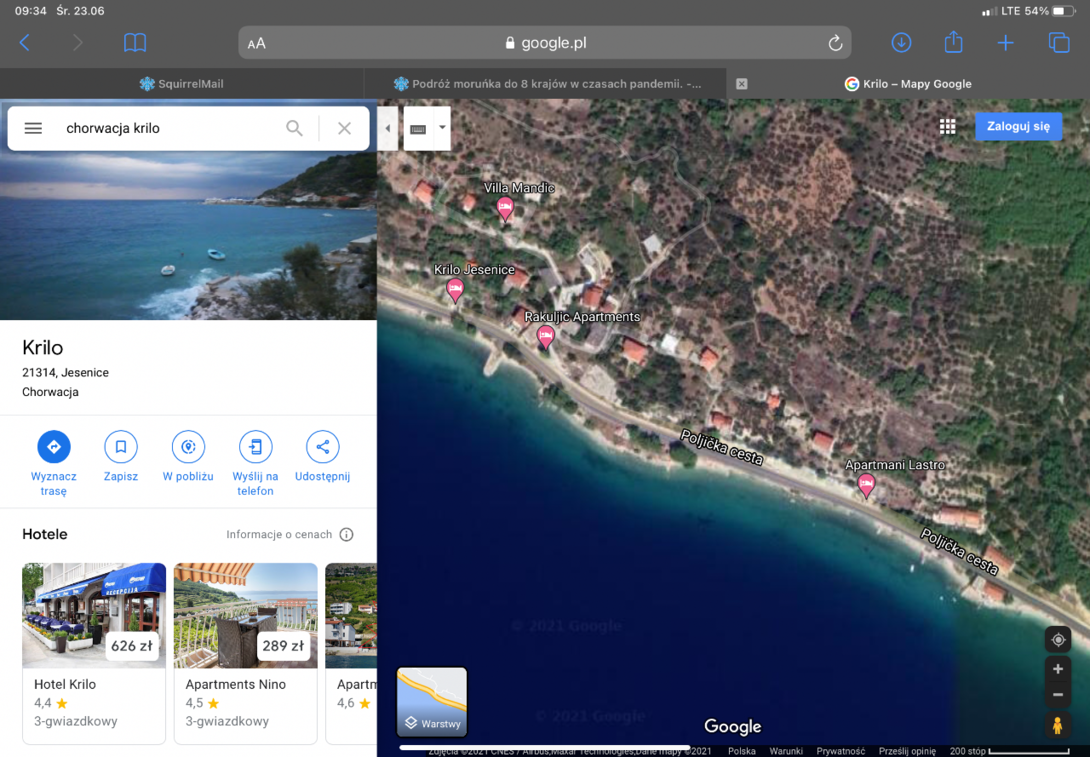
Task: Switch to SquirrelMail tab
Action: (181, 83)
